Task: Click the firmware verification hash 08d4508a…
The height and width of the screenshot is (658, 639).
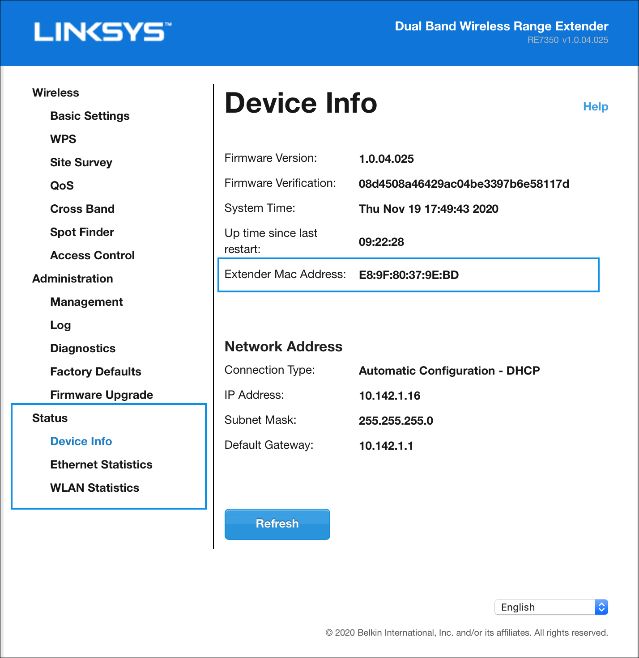Action: 464,184
